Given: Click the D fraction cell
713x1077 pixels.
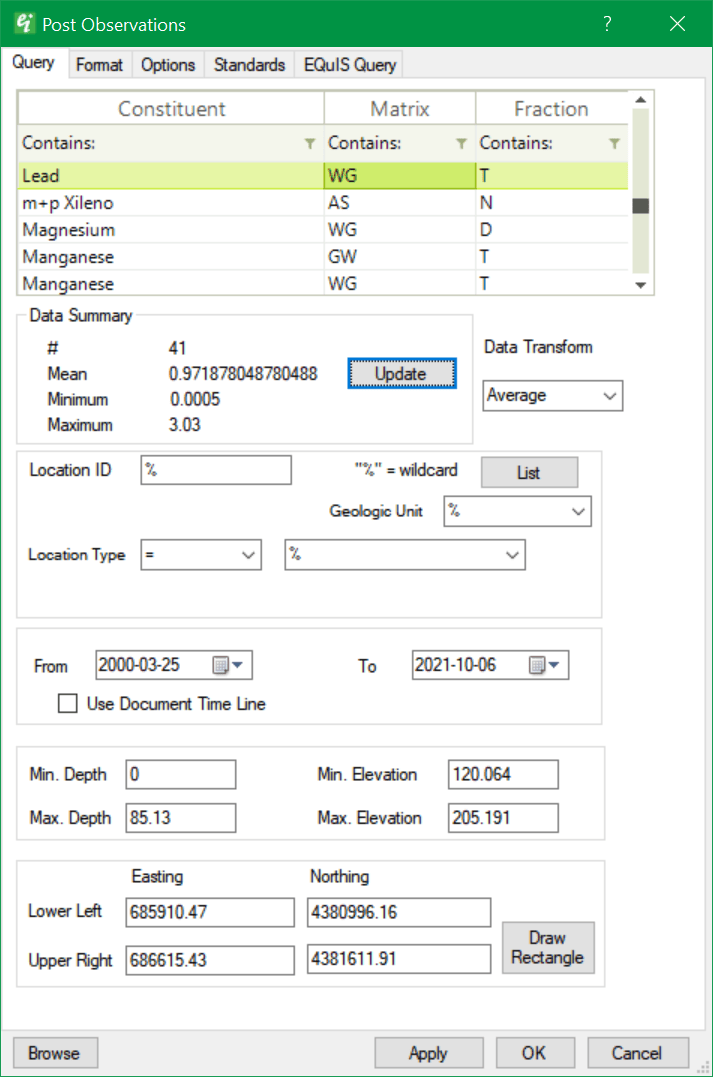Looking at the screenshot, I should tap(552, 229).
